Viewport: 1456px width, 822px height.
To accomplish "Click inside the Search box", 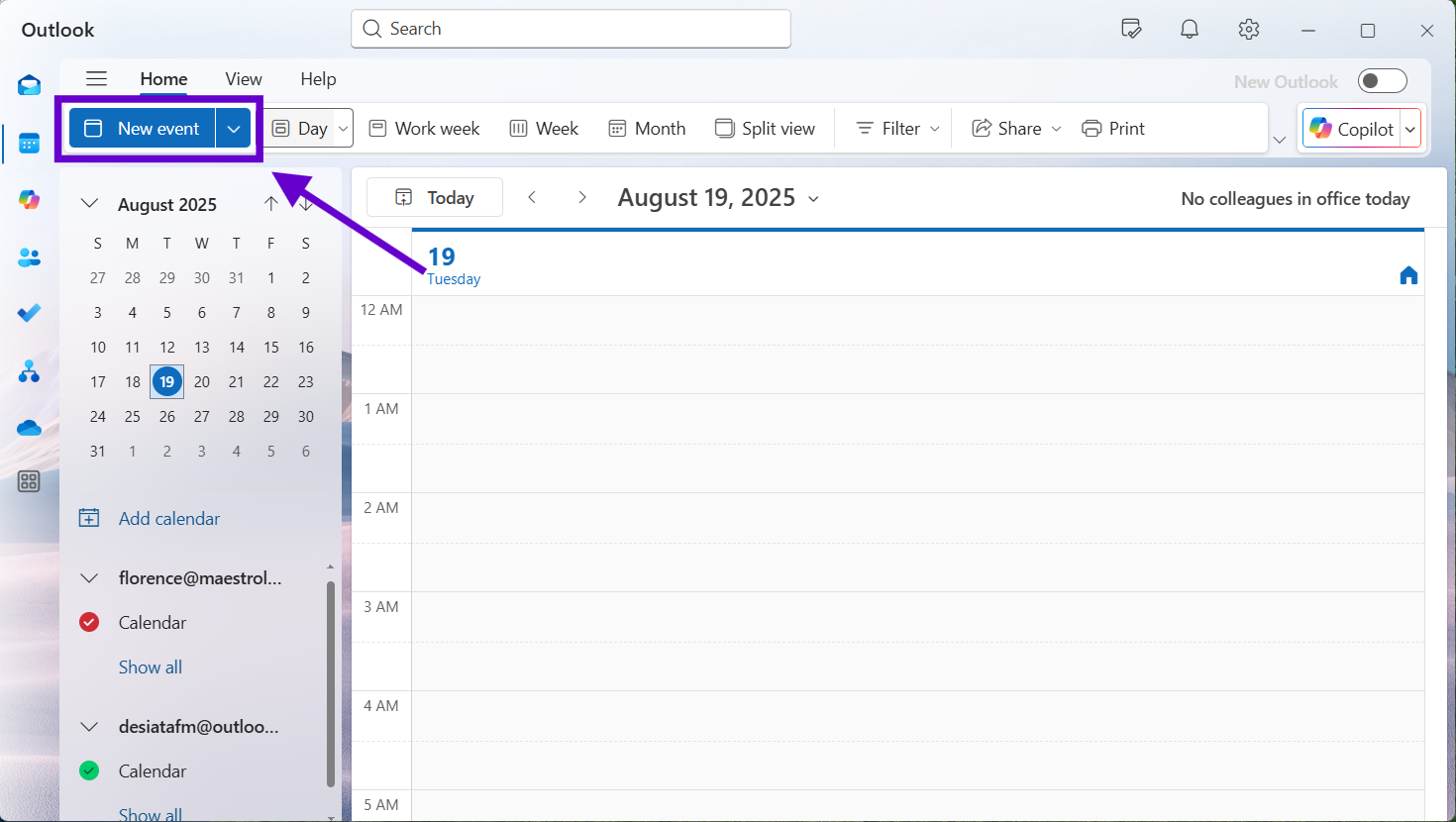I will coord(571,29).
